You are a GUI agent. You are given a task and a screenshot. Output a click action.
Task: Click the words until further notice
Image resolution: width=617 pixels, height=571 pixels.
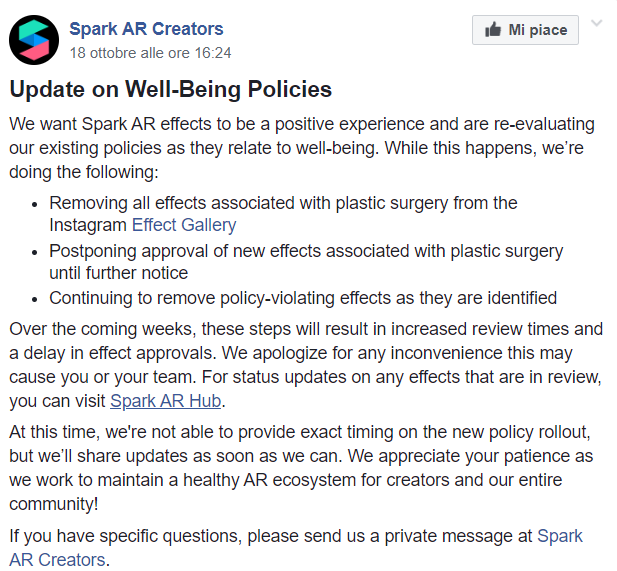pos(118,273)
